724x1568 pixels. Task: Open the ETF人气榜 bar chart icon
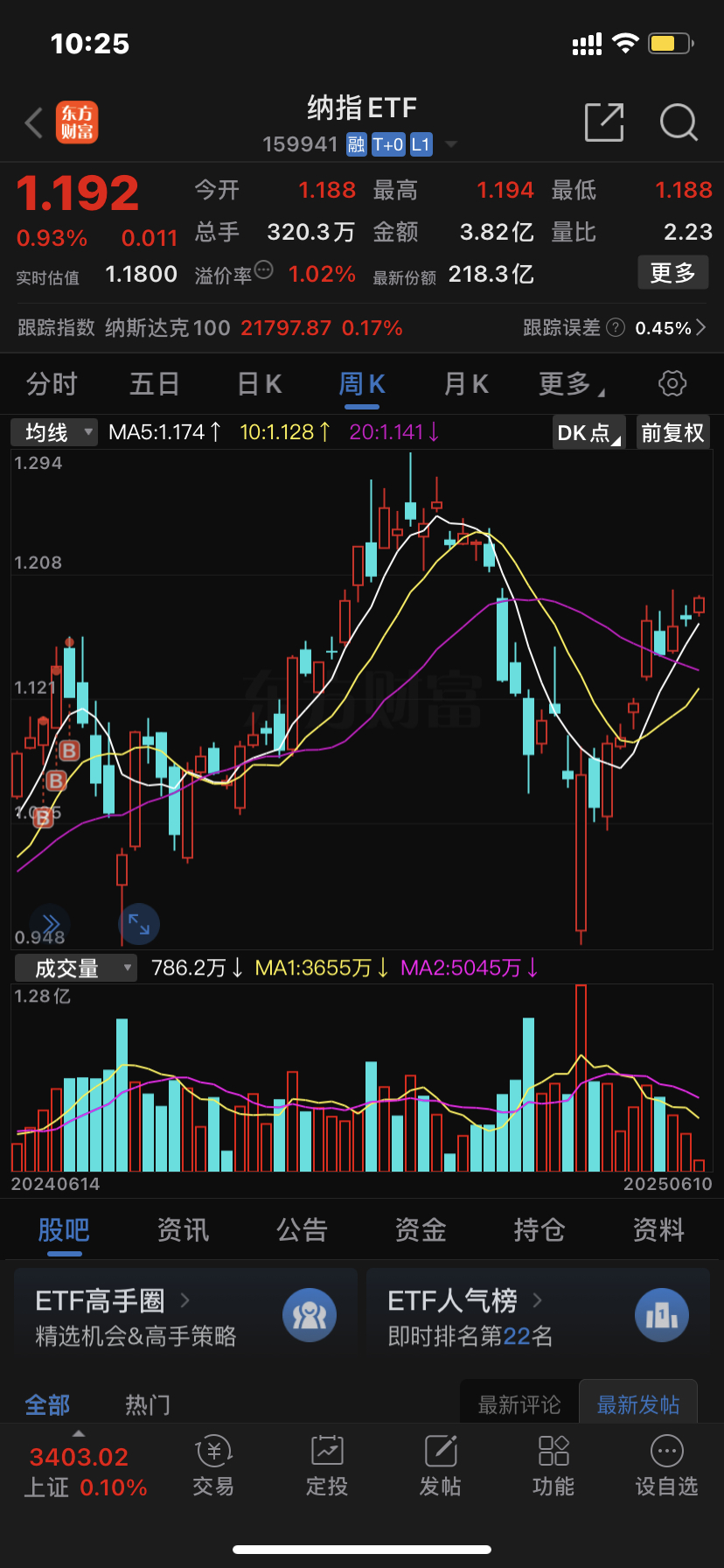pyautogui.click(x=662, y=1315)
